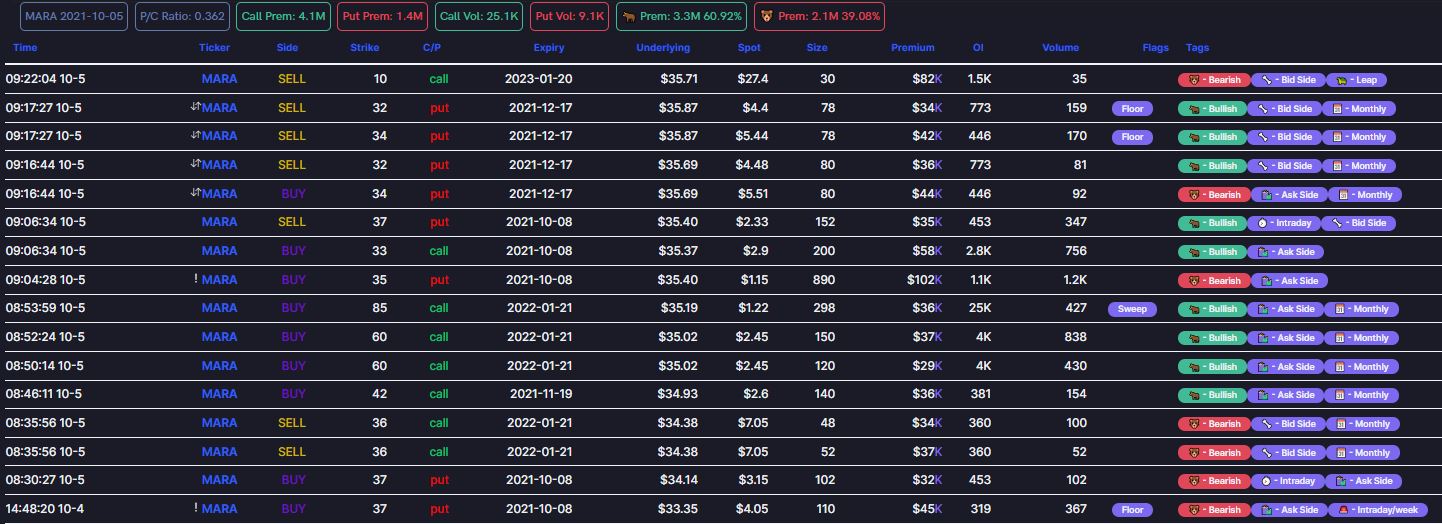Click the swap-arrows icon in the $44K premium row
Viewport: 1442px width, 524px height.
[195, 193]
